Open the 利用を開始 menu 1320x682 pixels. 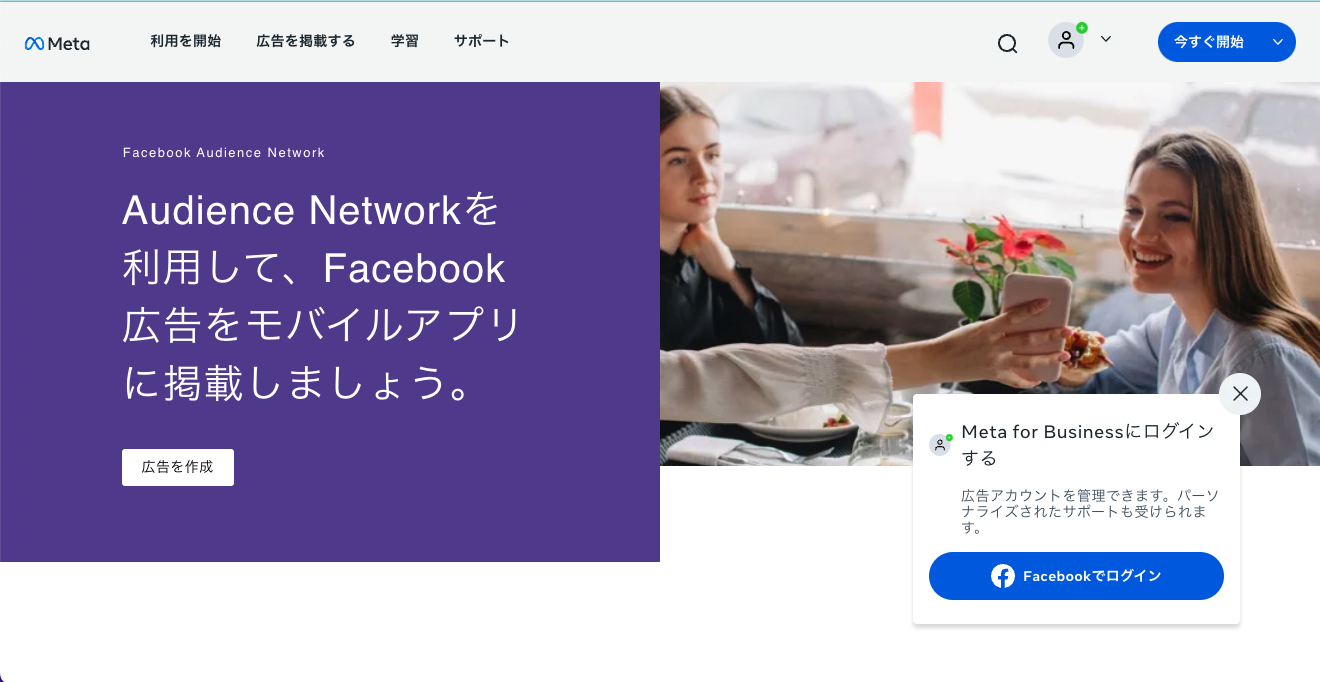click(186, 41)
